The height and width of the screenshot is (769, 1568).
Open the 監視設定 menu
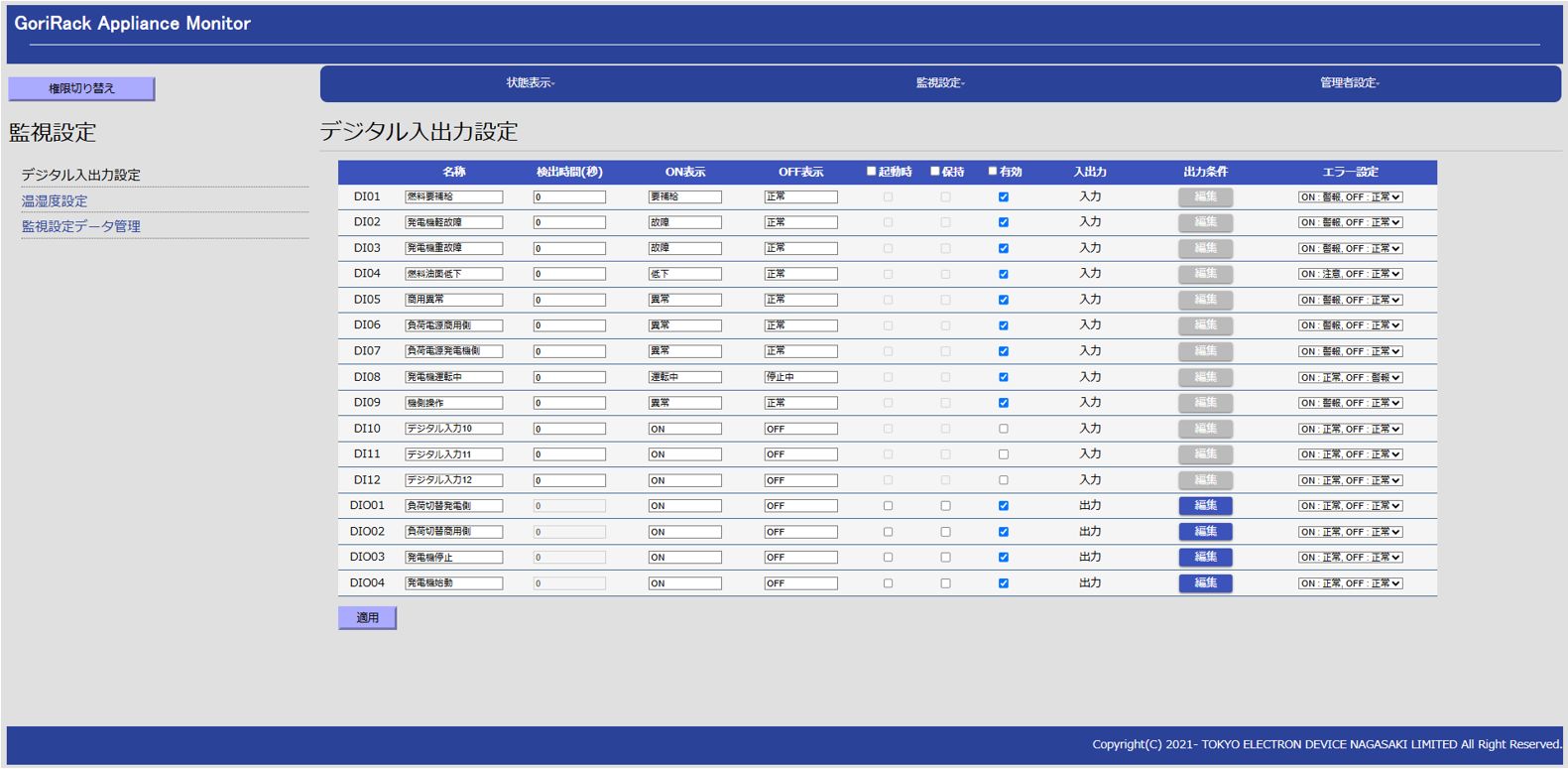(939, 83)
